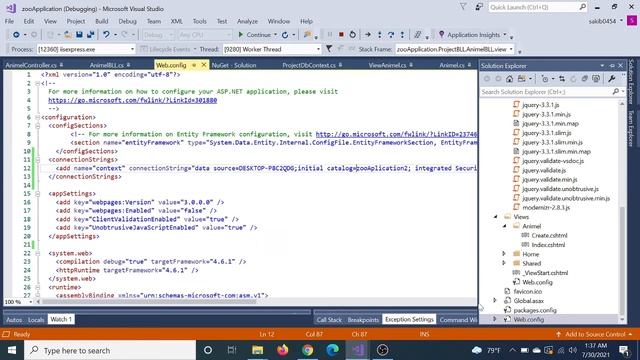Collapse the configuration element outlining on line 6
640x360 pixels.
38,118
